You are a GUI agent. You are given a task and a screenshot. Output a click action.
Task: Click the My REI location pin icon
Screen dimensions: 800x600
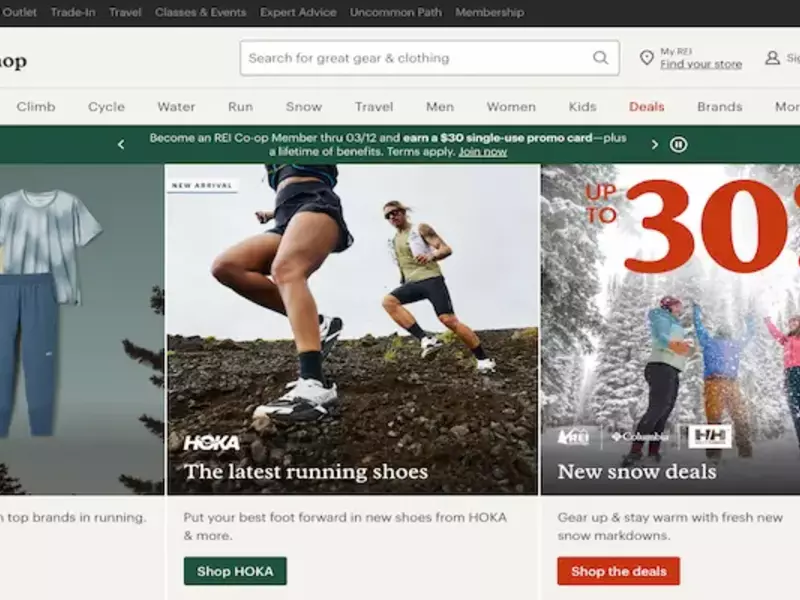(x=646, y=58)
